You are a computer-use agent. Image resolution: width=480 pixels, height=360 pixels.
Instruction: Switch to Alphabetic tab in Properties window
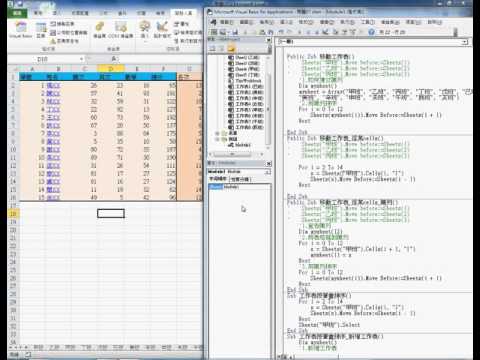(218, 179)
